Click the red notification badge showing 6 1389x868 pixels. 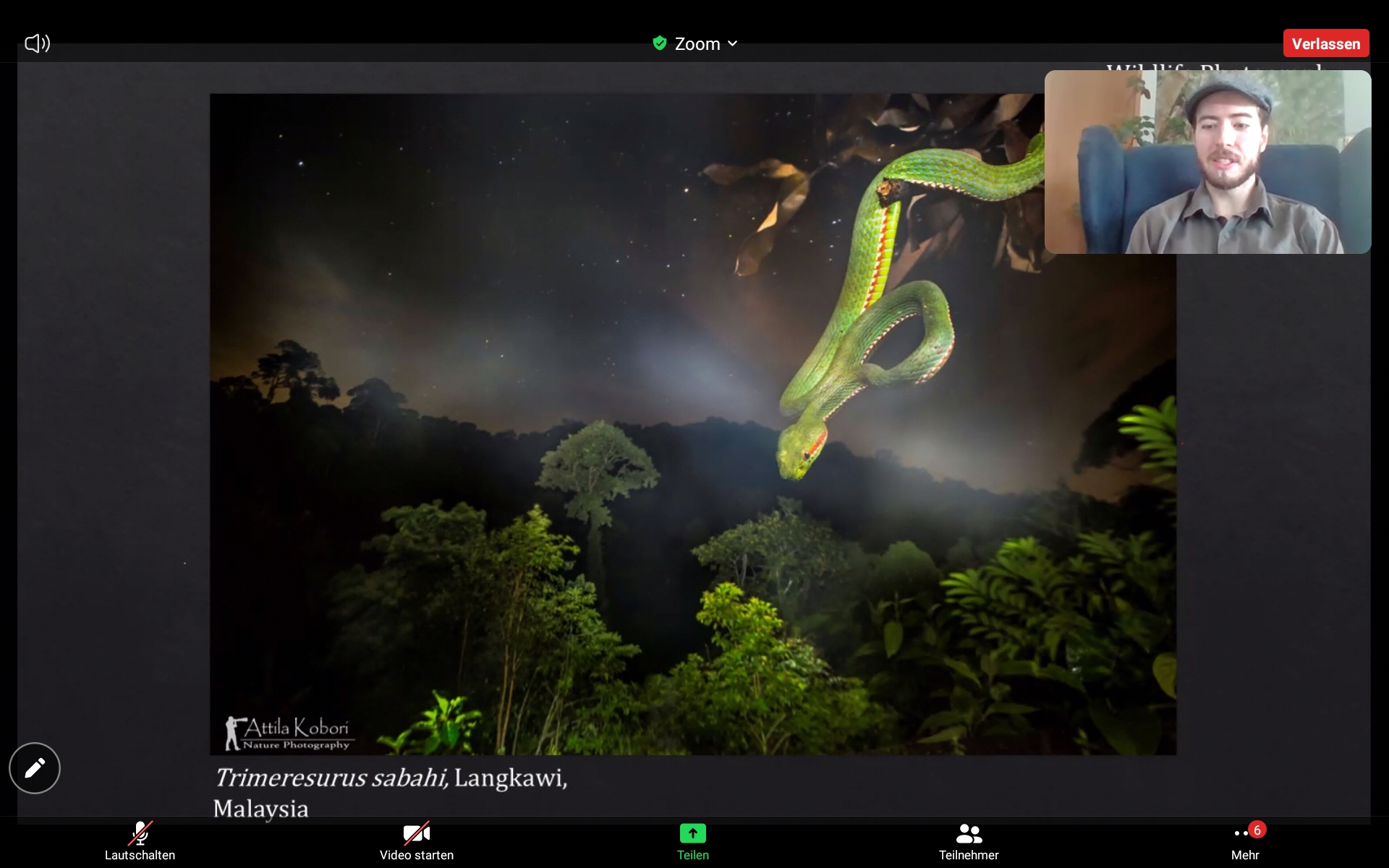pos(1257,830)
